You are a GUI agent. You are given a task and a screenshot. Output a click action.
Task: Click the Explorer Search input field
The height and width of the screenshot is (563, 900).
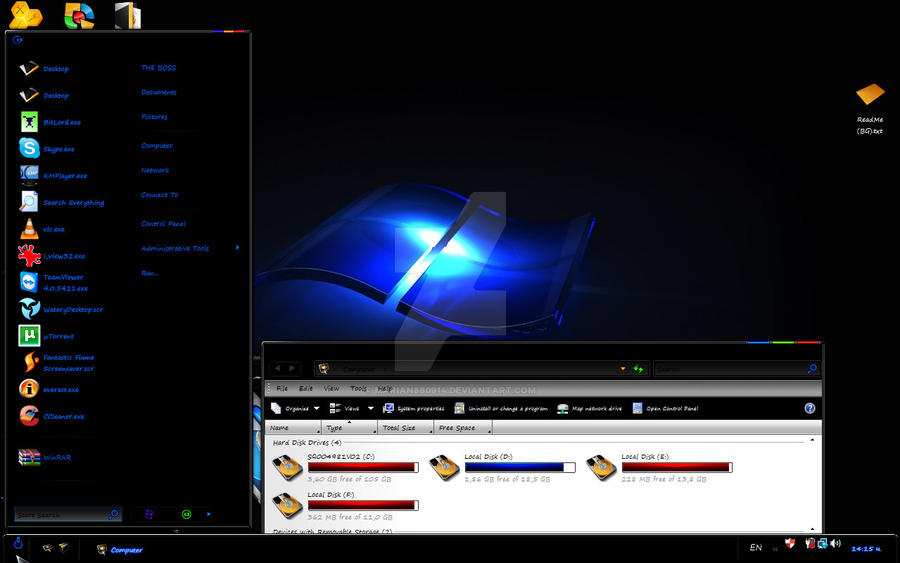(730, 368)
